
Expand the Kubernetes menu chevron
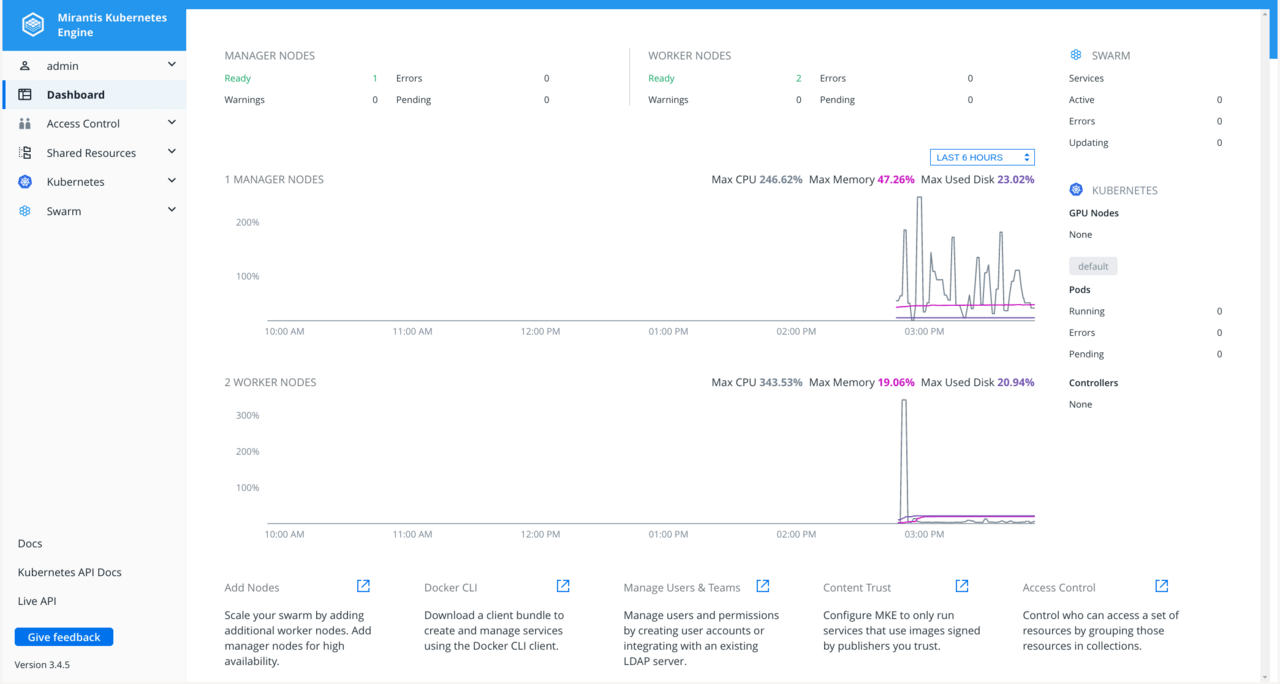pos(172,181)
